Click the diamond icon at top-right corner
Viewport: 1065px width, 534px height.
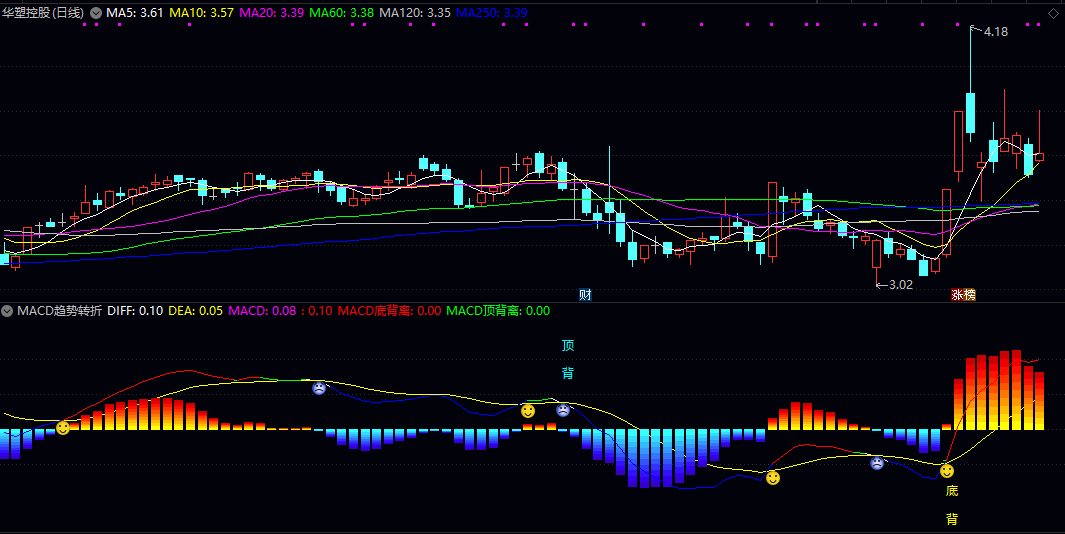coord(1052,13)
